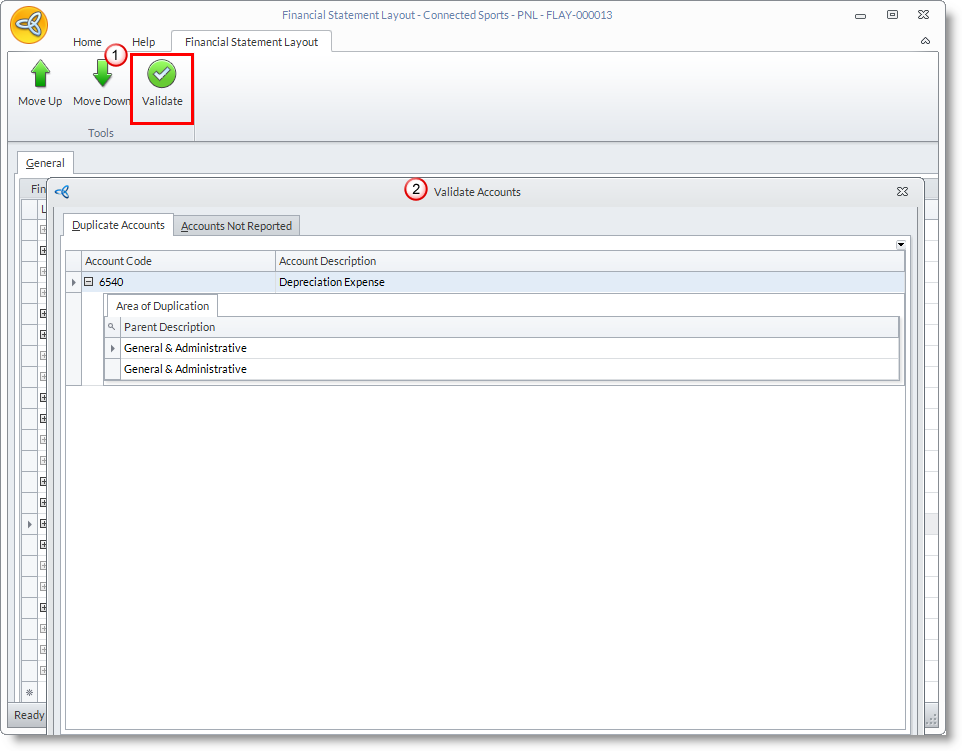Collapse the ribbon using the top-right chevron

point(925,41)
